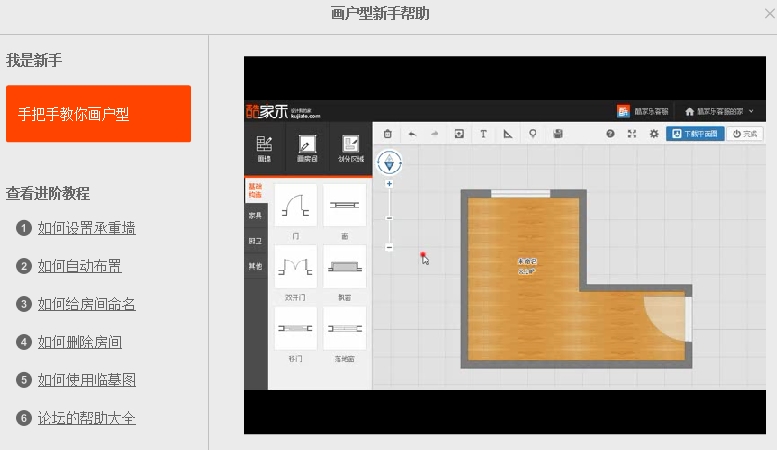Viewport: 777px width, 450px height.
Task: Select the draw room tool icon
Action: pos(307,148)
